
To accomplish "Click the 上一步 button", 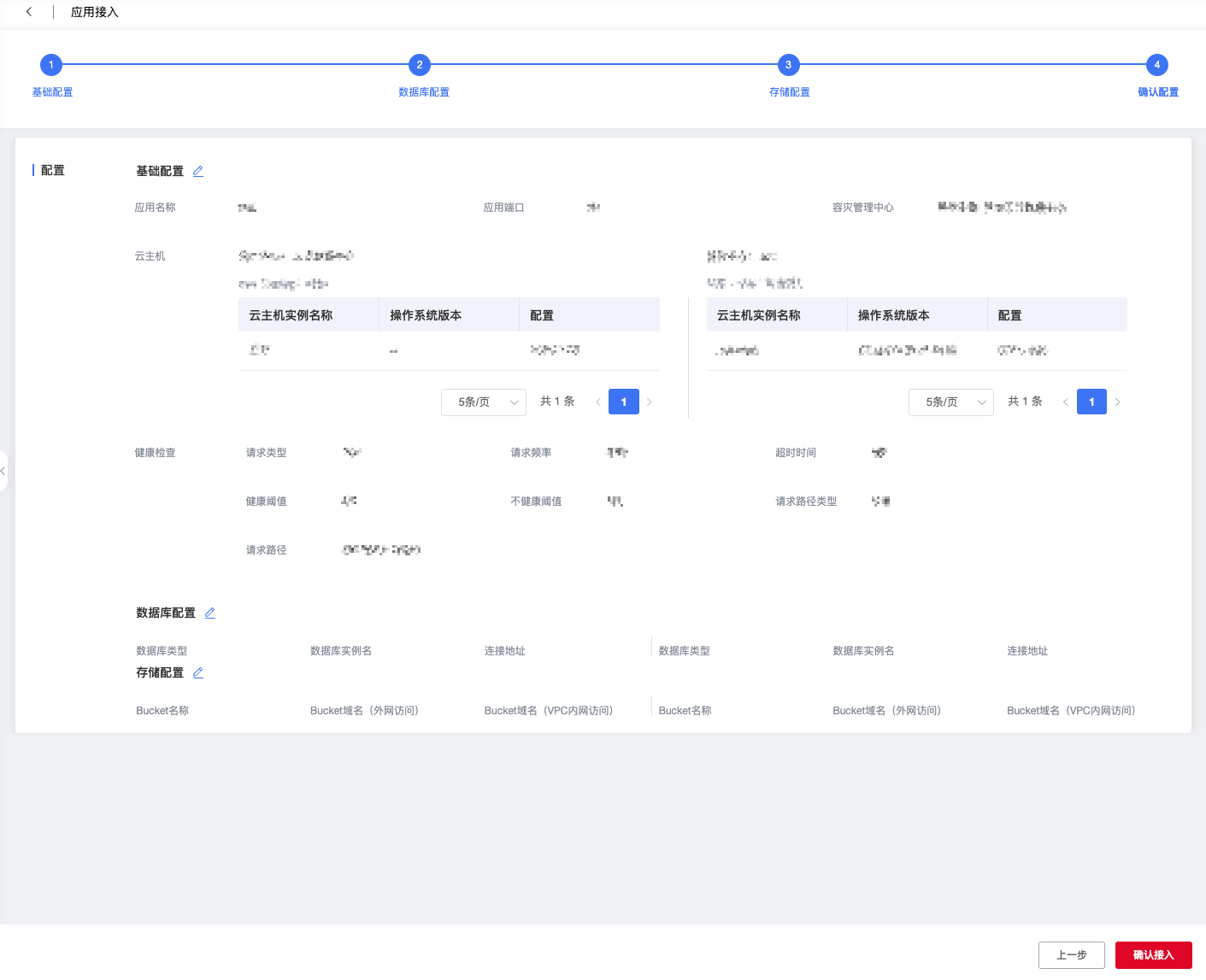I will (1072, 955).
